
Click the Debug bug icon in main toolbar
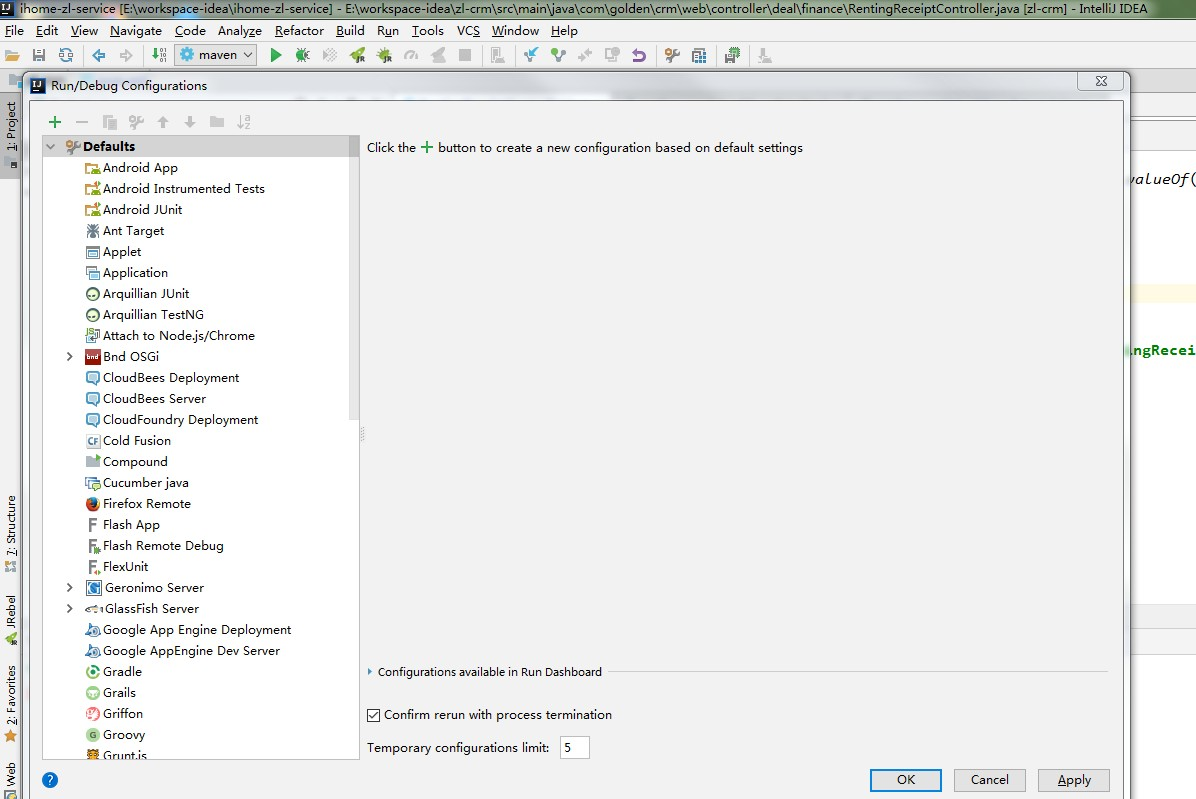303,55
